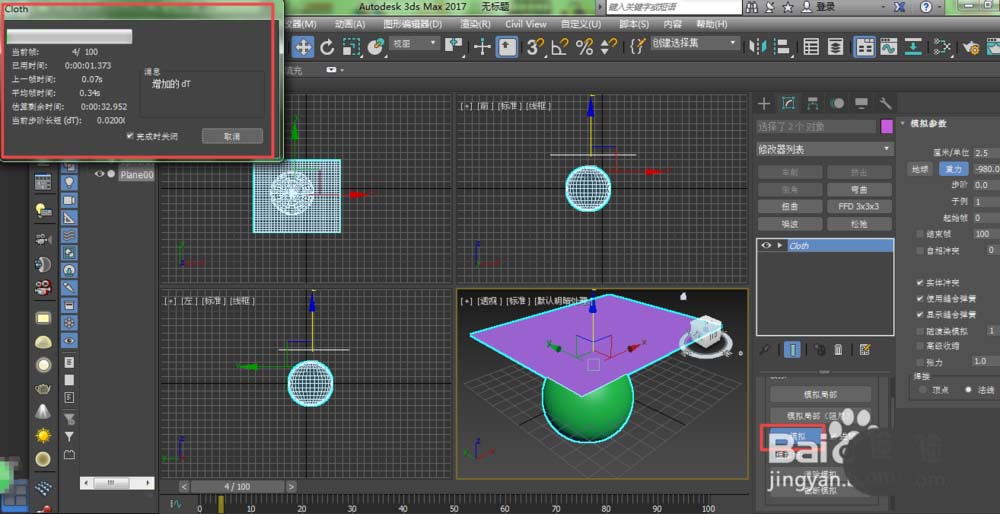This screenshot has height=514, width=1000.
Task: Switch to the Hierarchy panel tab
Action: tap(812, 103)
